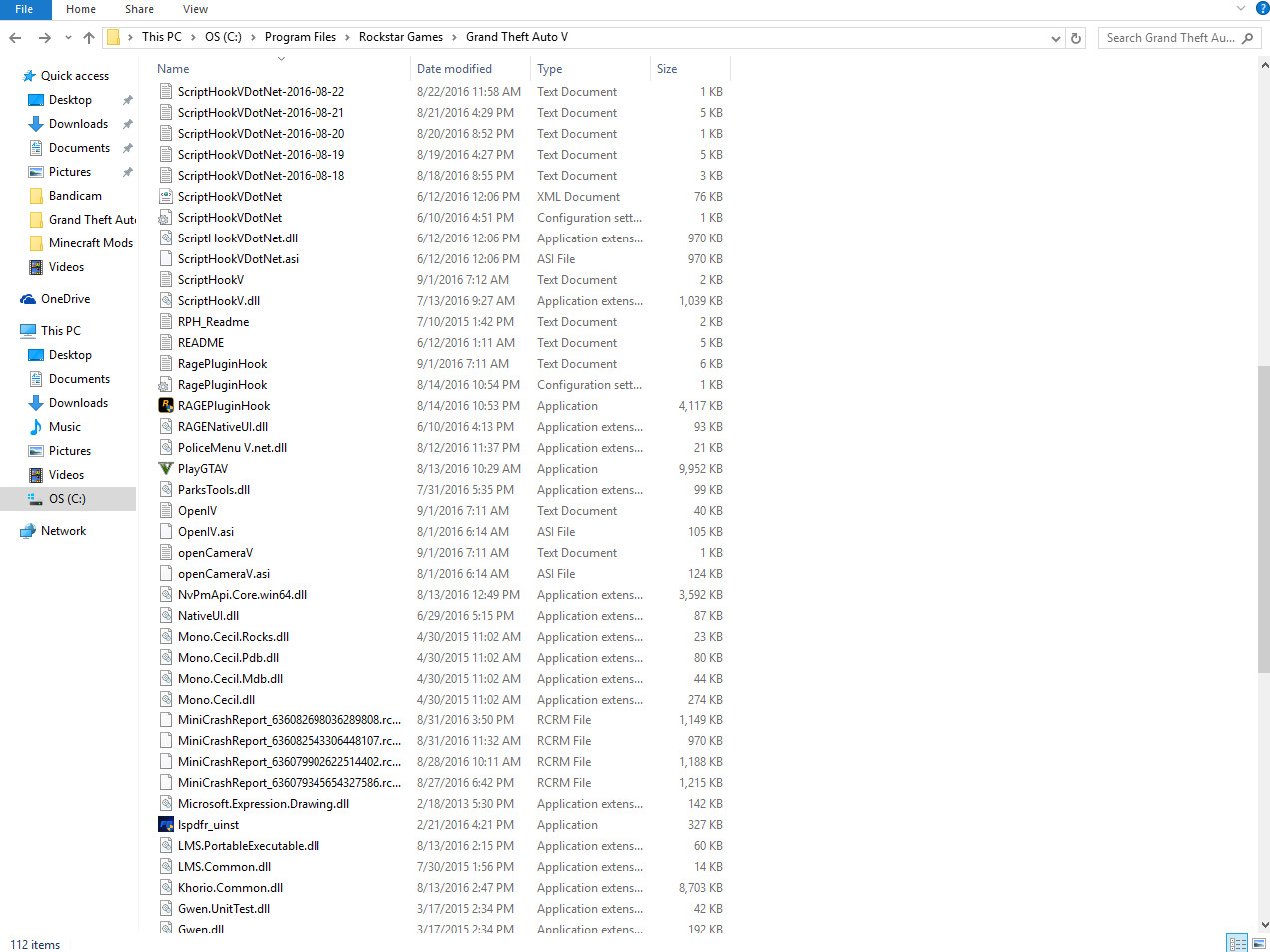Select RAGEPluginHook application icon
Image resolution: width=1270 pixels, height=952 pixels.
pyautogui.click(x=166, y=405)
